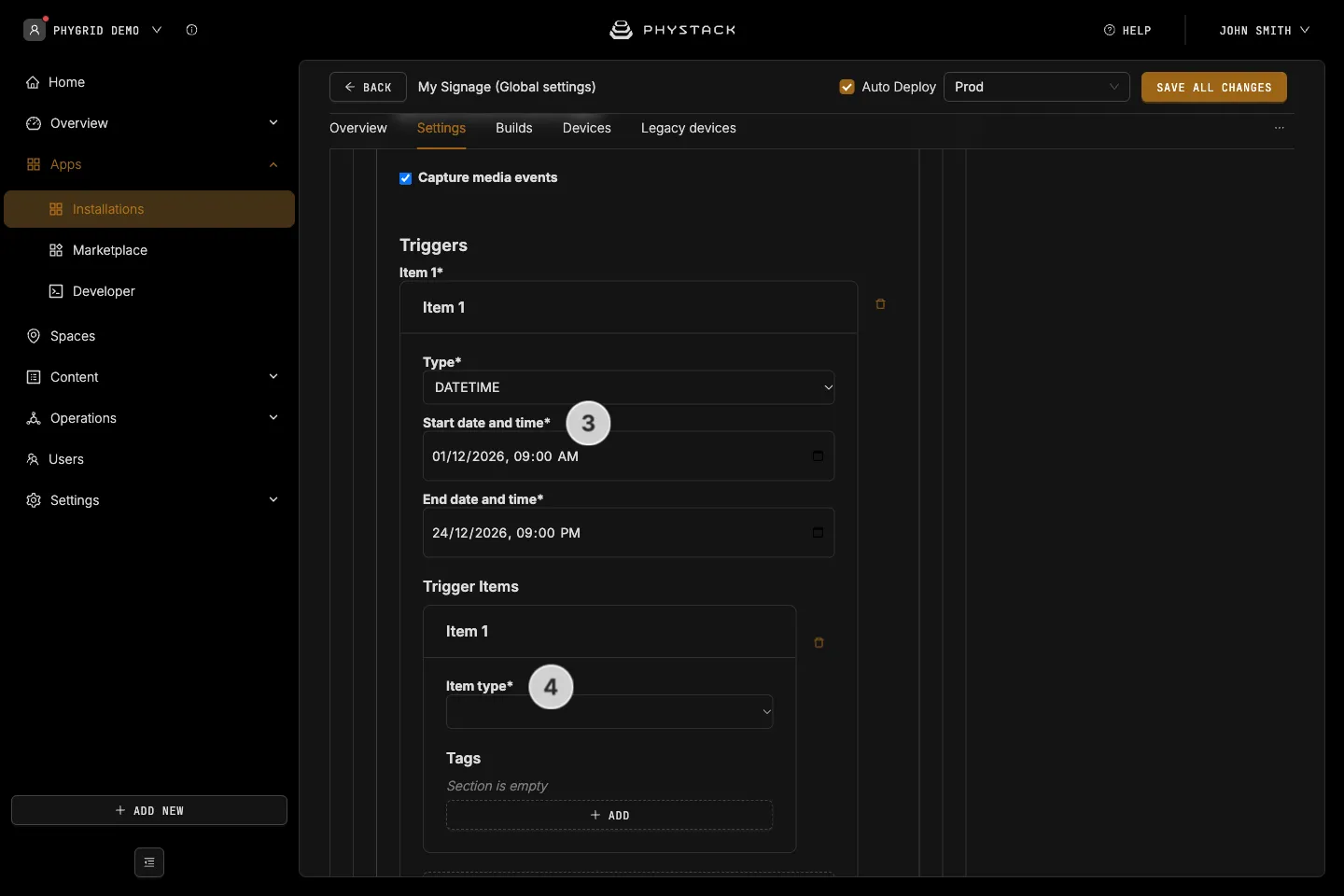Open the Type dropdown showing DATETIME
Image resolution: width=1344 pixels, height=896 pixels.
(629, 387)
